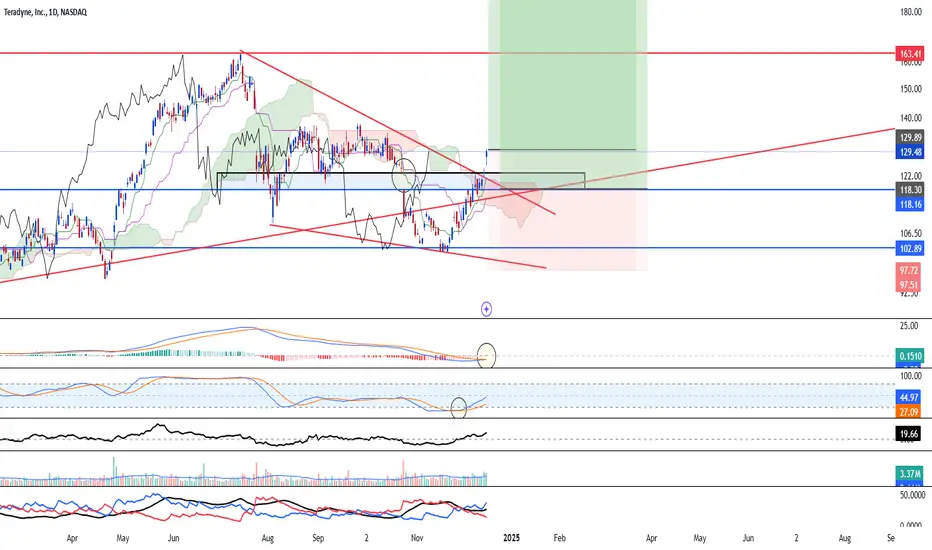Click the red 163.41 price label
Screen dimensions: 932x550
pyautogui.click(x=909, y=54)
